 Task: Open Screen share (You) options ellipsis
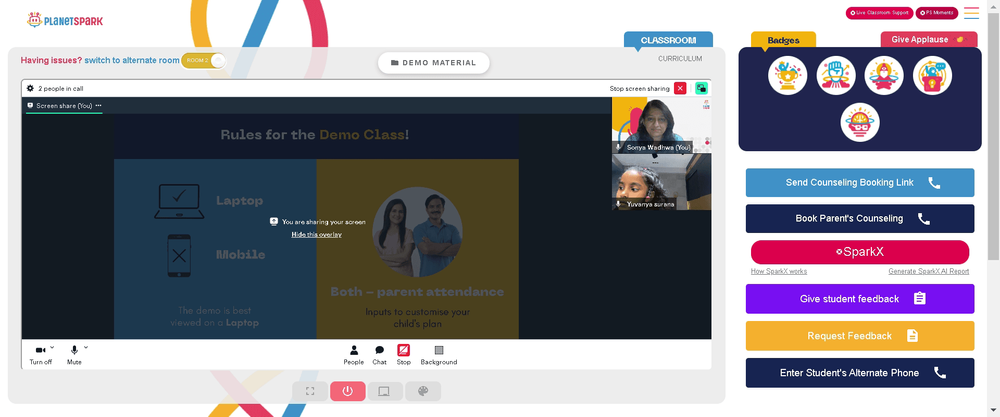coord(98,106)
